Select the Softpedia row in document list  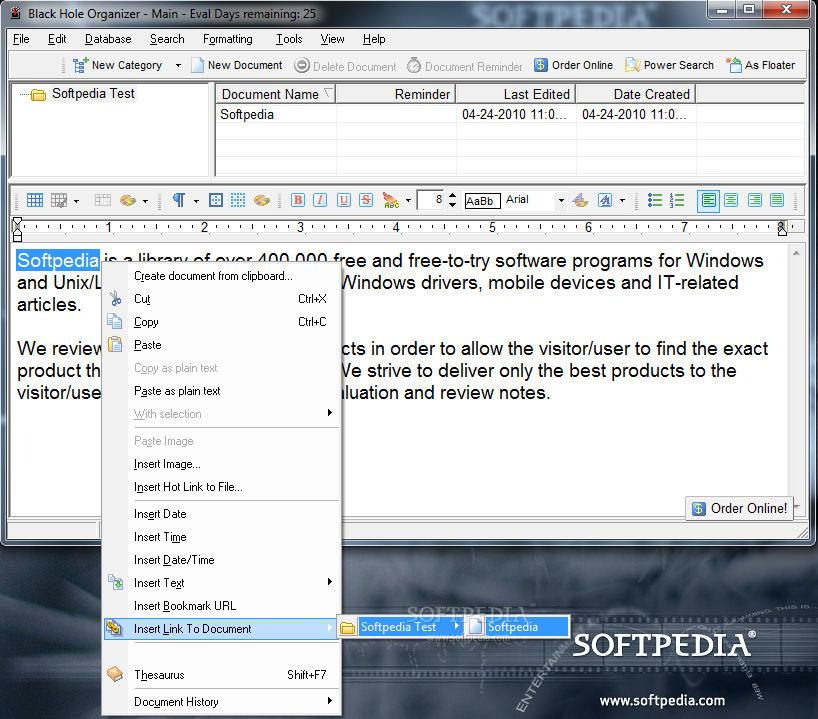(510, 114)
